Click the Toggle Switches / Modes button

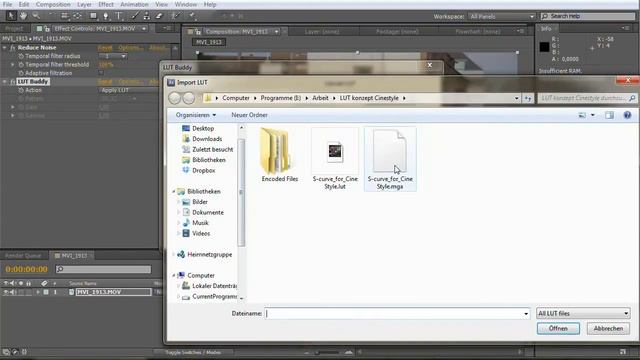pos(193,352)
